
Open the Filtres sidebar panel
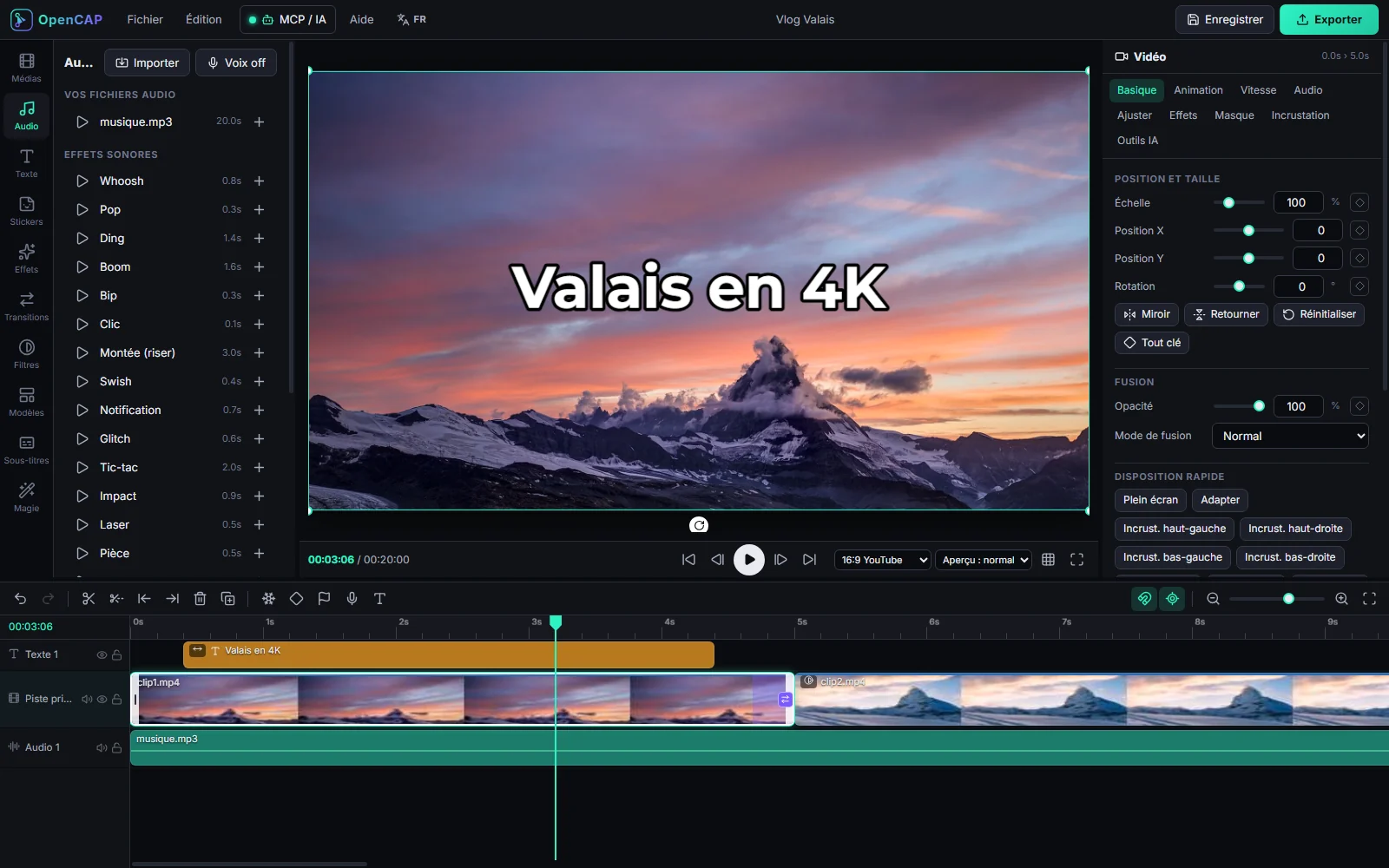(x=26, y=354)
